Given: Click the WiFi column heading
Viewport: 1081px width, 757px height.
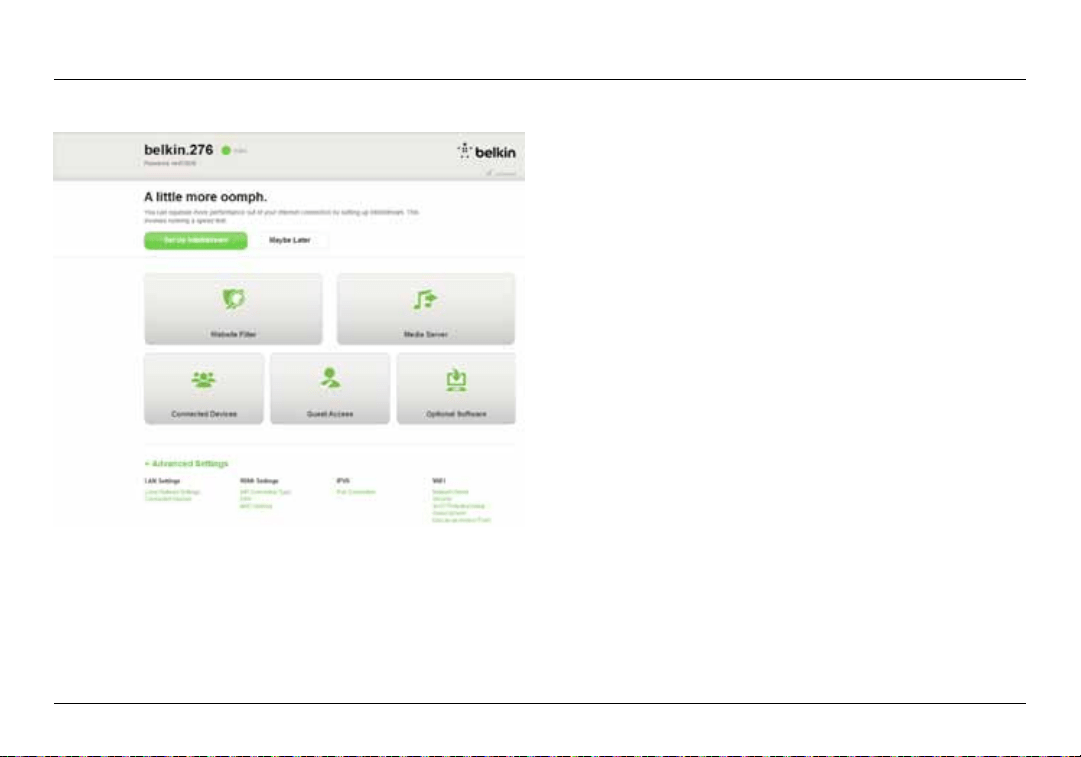Looking at the screenshot, I should point(438,481).
